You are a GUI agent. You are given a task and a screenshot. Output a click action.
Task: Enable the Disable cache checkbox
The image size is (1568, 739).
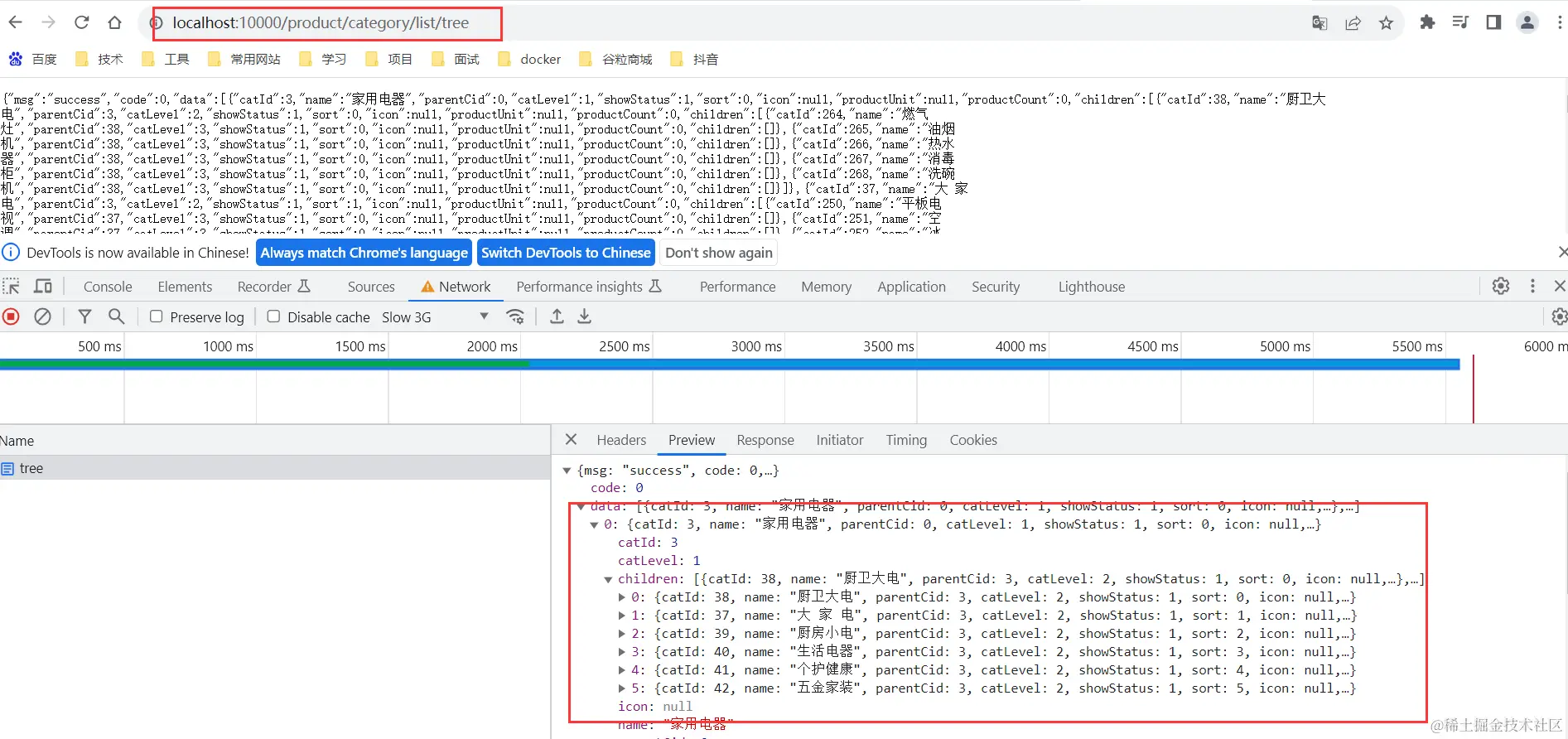(x=273, y=316)
